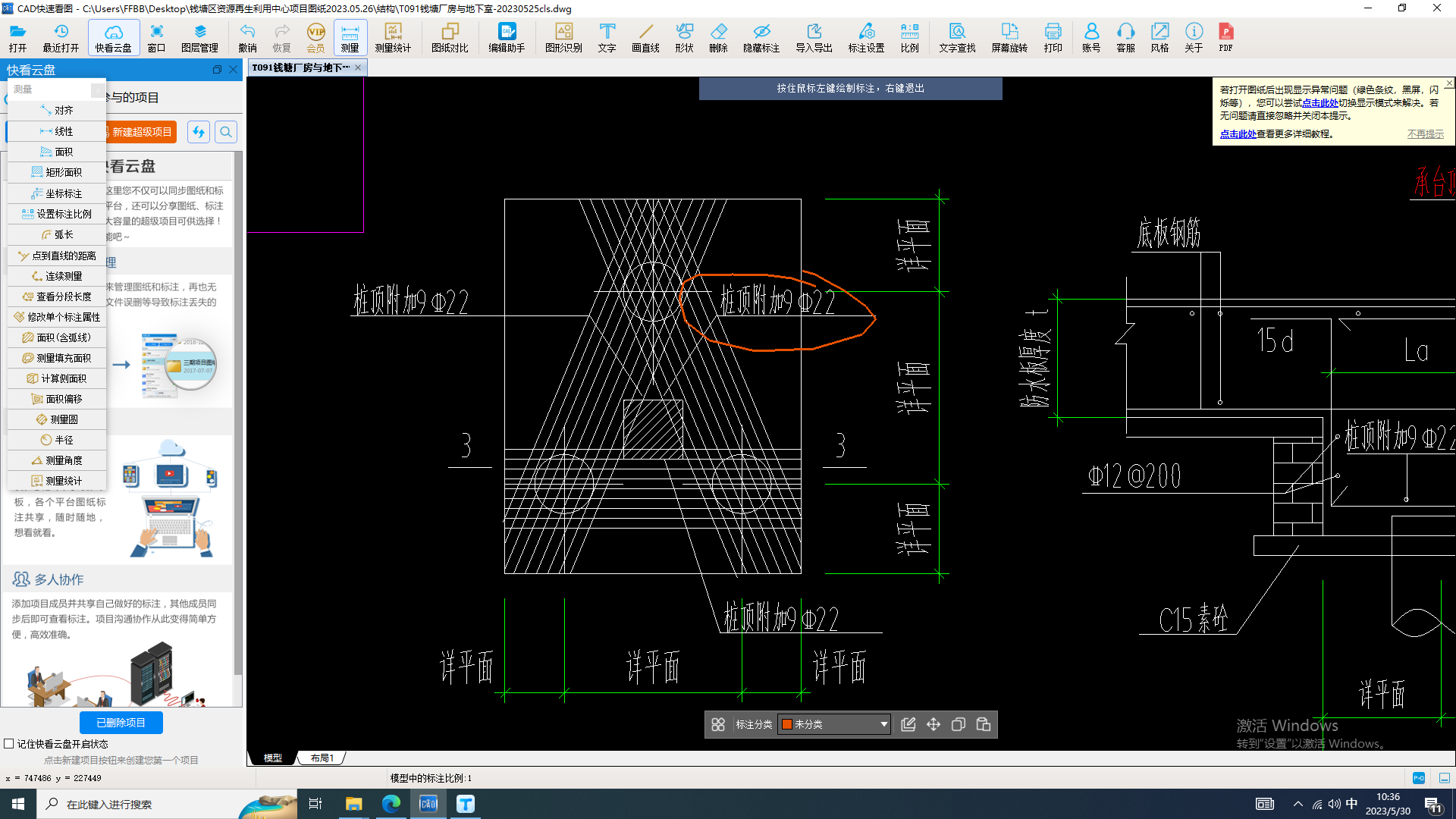1456x819 pixels.
Task: Select the 画直线 draw line tool
Action: 645,37
